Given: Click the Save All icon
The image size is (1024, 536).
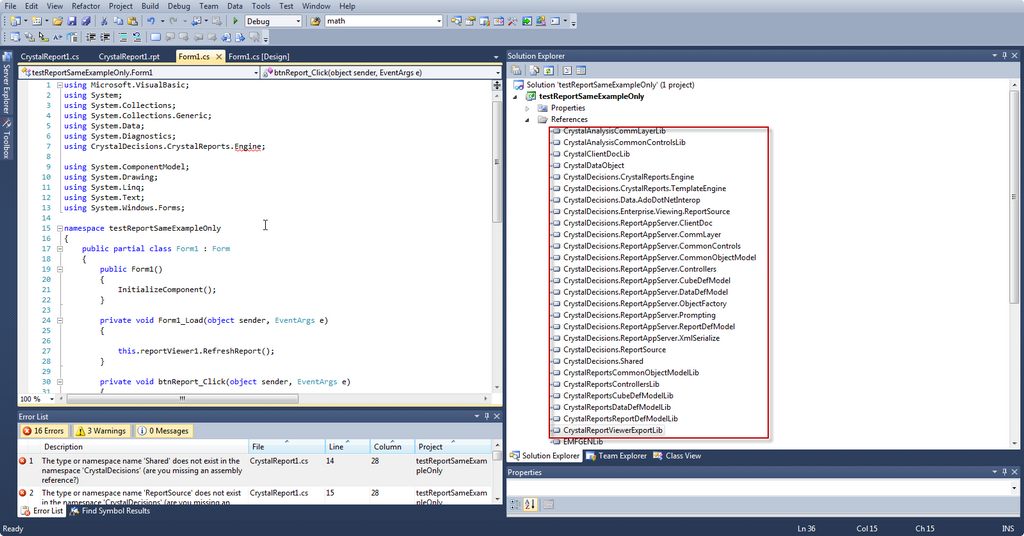Looking at the screenshot, I should (86, 21).
